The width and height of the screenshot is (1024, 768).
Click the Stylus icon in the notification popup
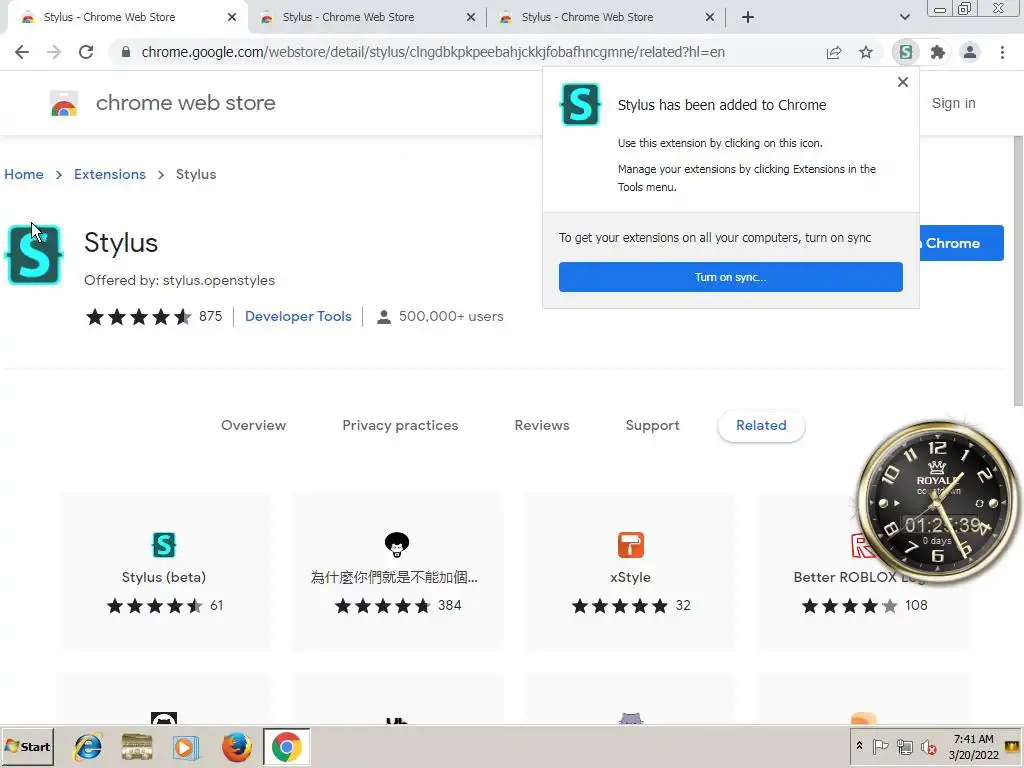point(580,104)
